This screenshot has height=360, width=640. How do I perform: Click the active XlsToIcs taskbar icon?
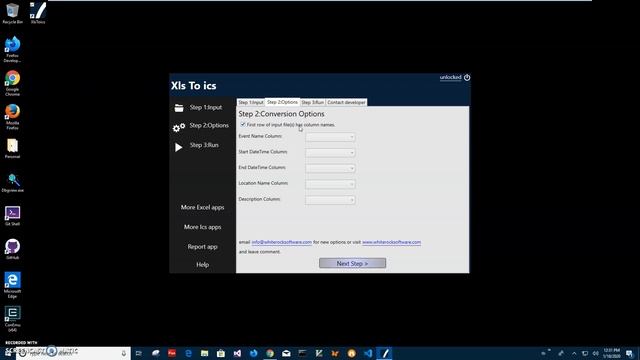(x=384, y=353)
